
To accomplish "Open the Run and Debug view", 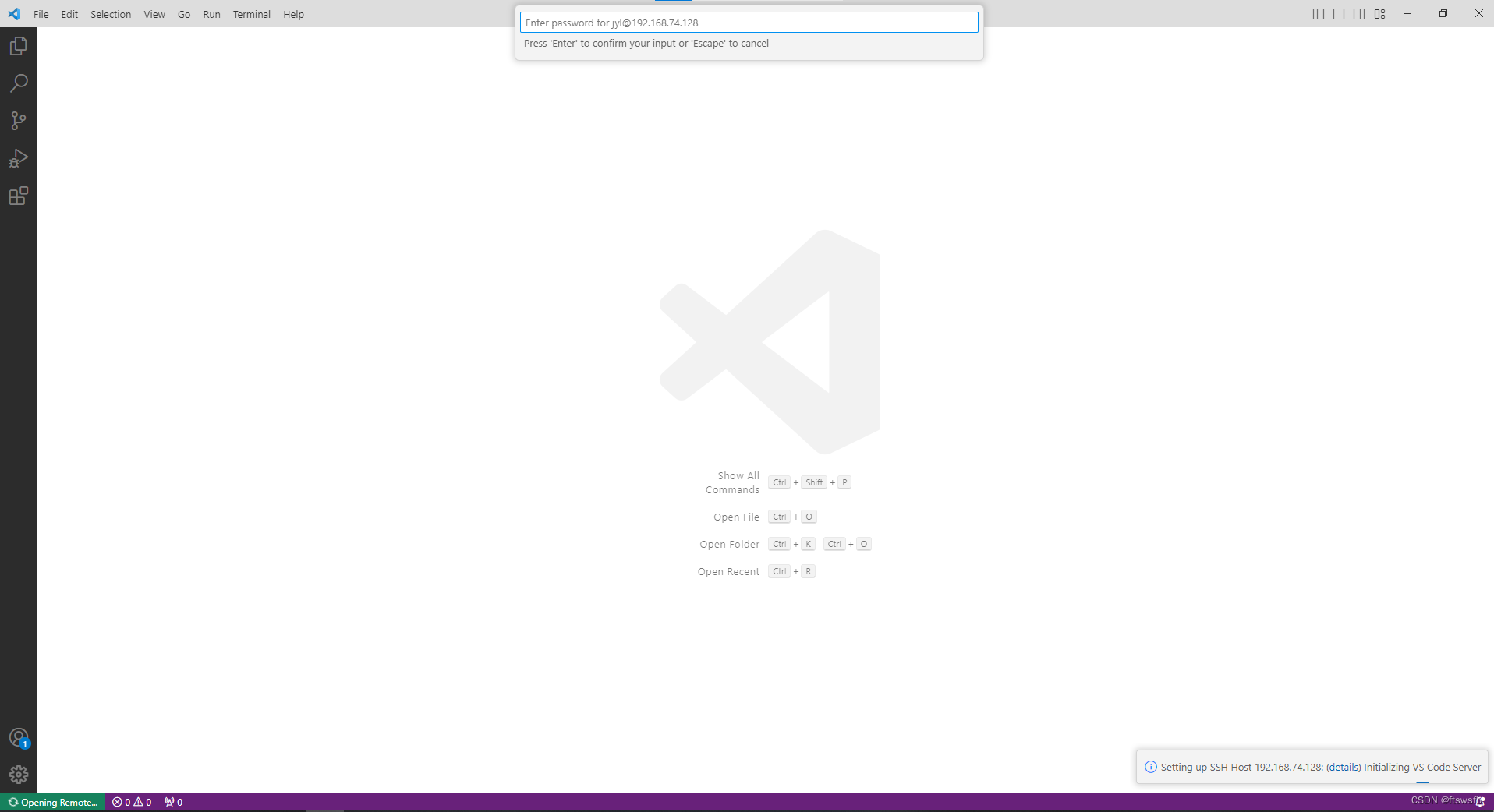I will pos(19,158).
